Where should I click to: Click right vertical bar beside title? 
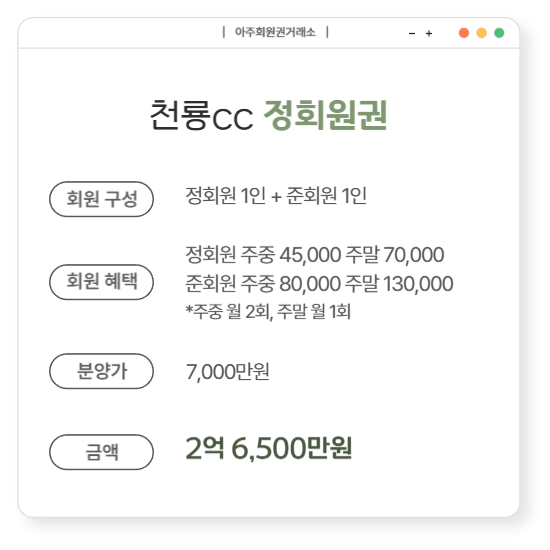[327, 32]
